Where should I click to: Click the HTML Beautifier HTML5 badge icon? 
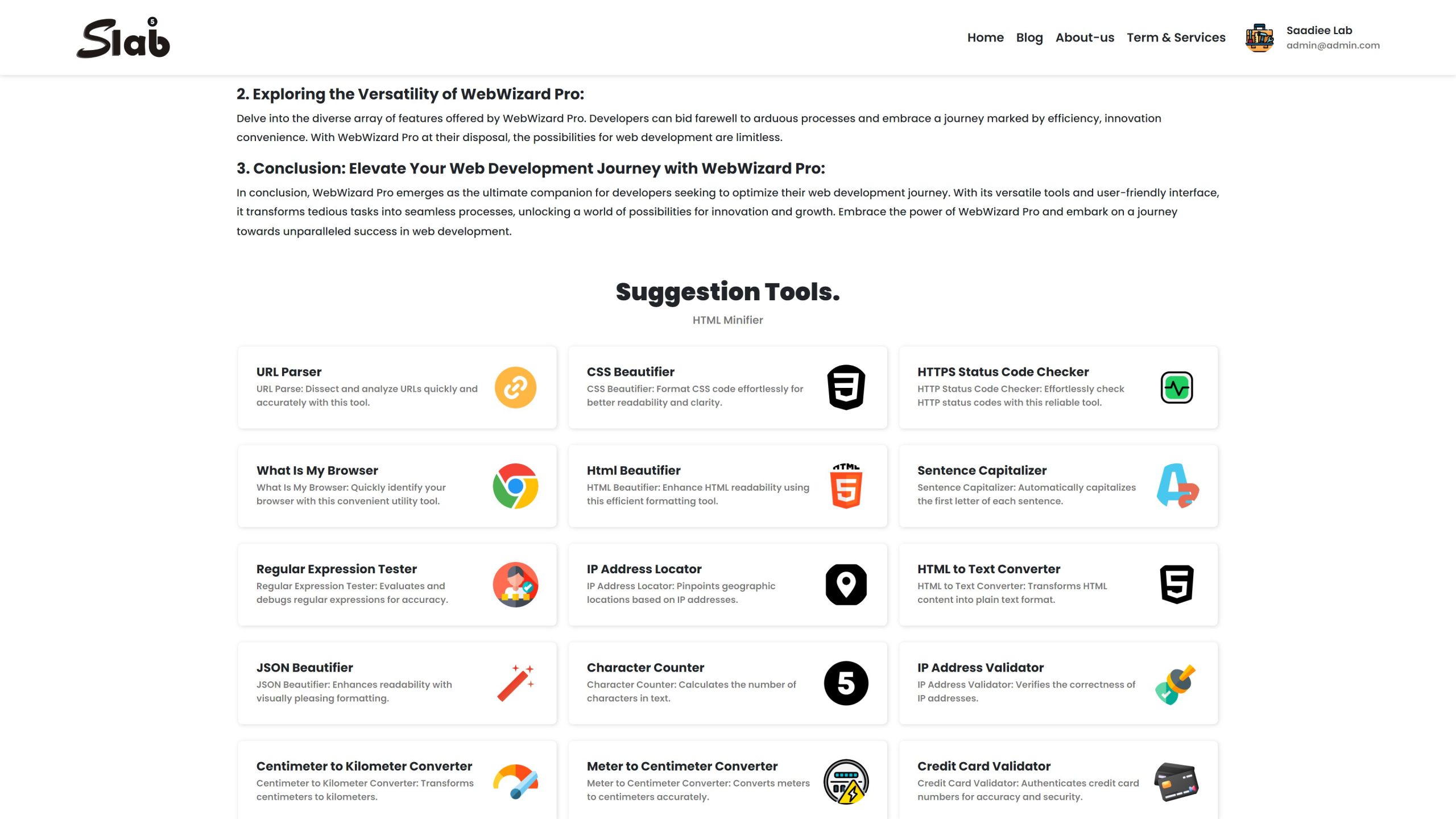tap(846, 486)
